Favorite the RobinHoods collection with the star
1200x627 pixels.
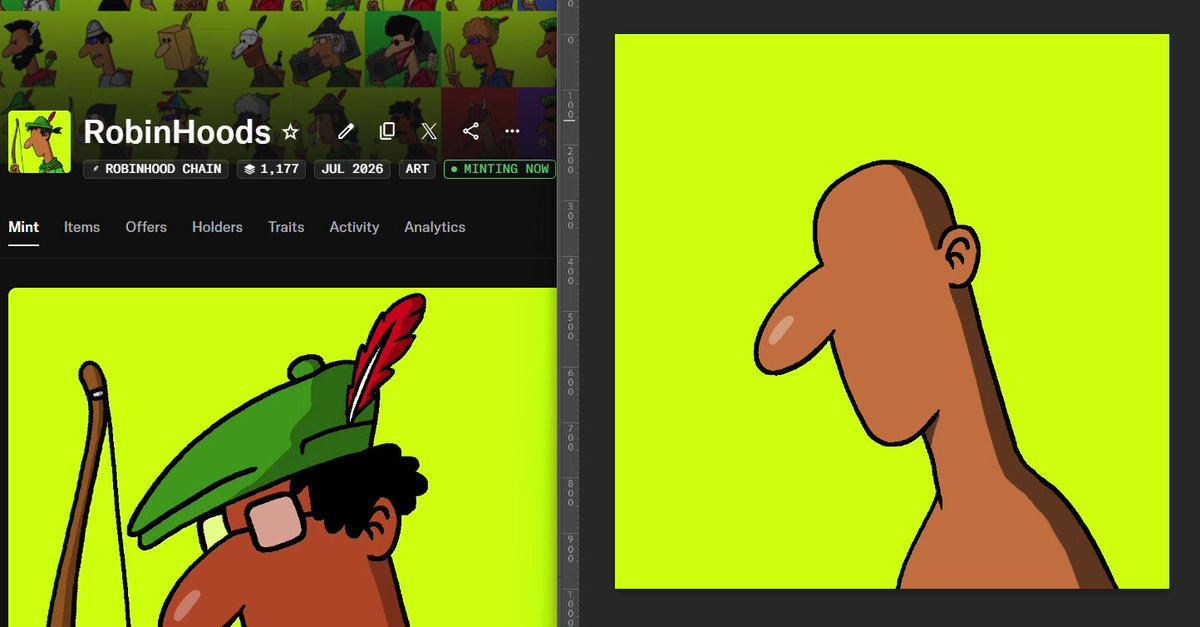pos(290,132)
